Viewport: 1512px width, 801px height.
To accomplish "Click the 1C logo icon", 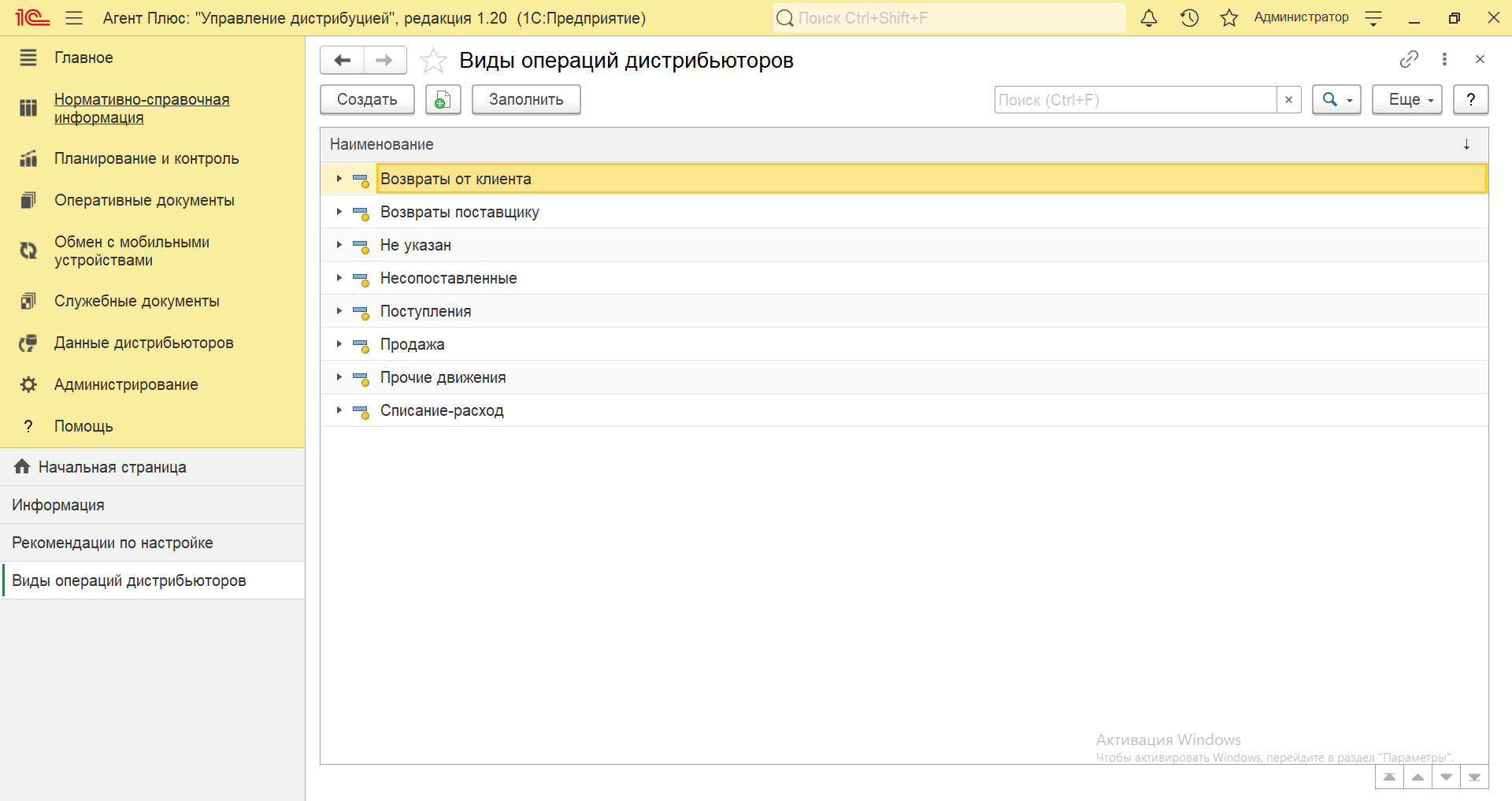I will click(x=31, y=17).
